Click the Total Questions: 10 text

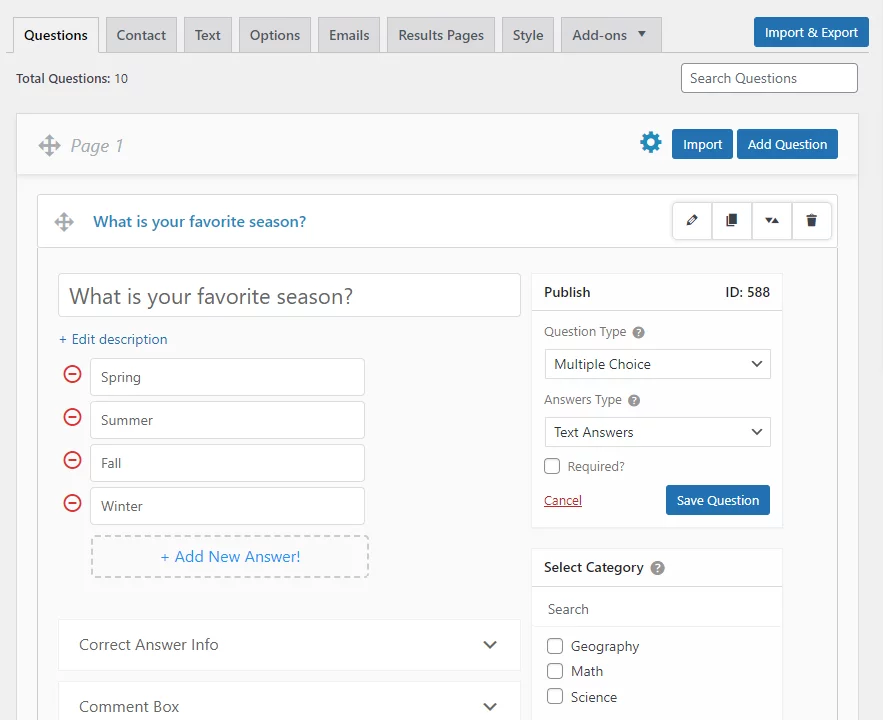point(72,78)
